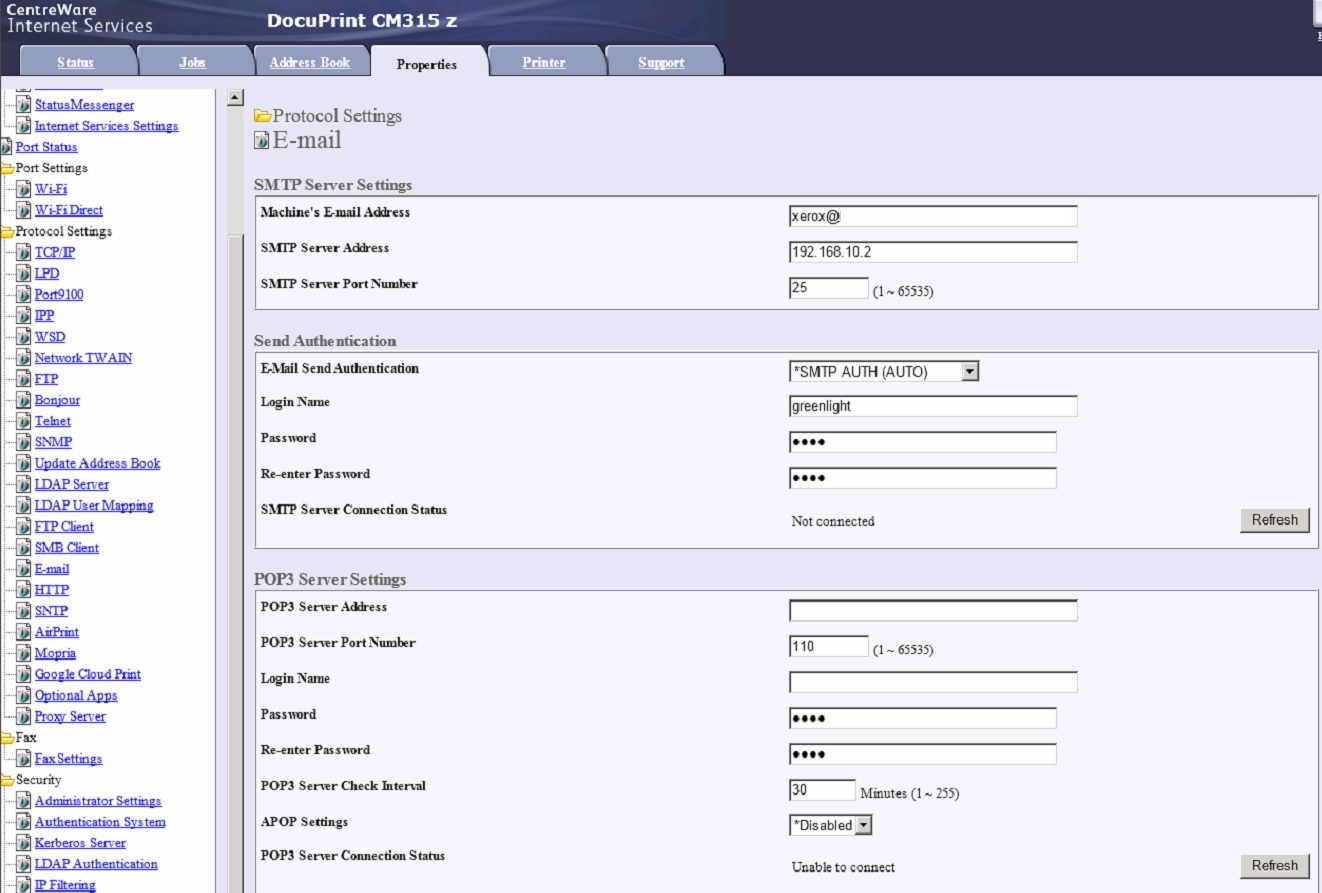This screenshot has width=1322, height=893.
Task: Open the LDAP Authentication link
Action: click(96, 864)
